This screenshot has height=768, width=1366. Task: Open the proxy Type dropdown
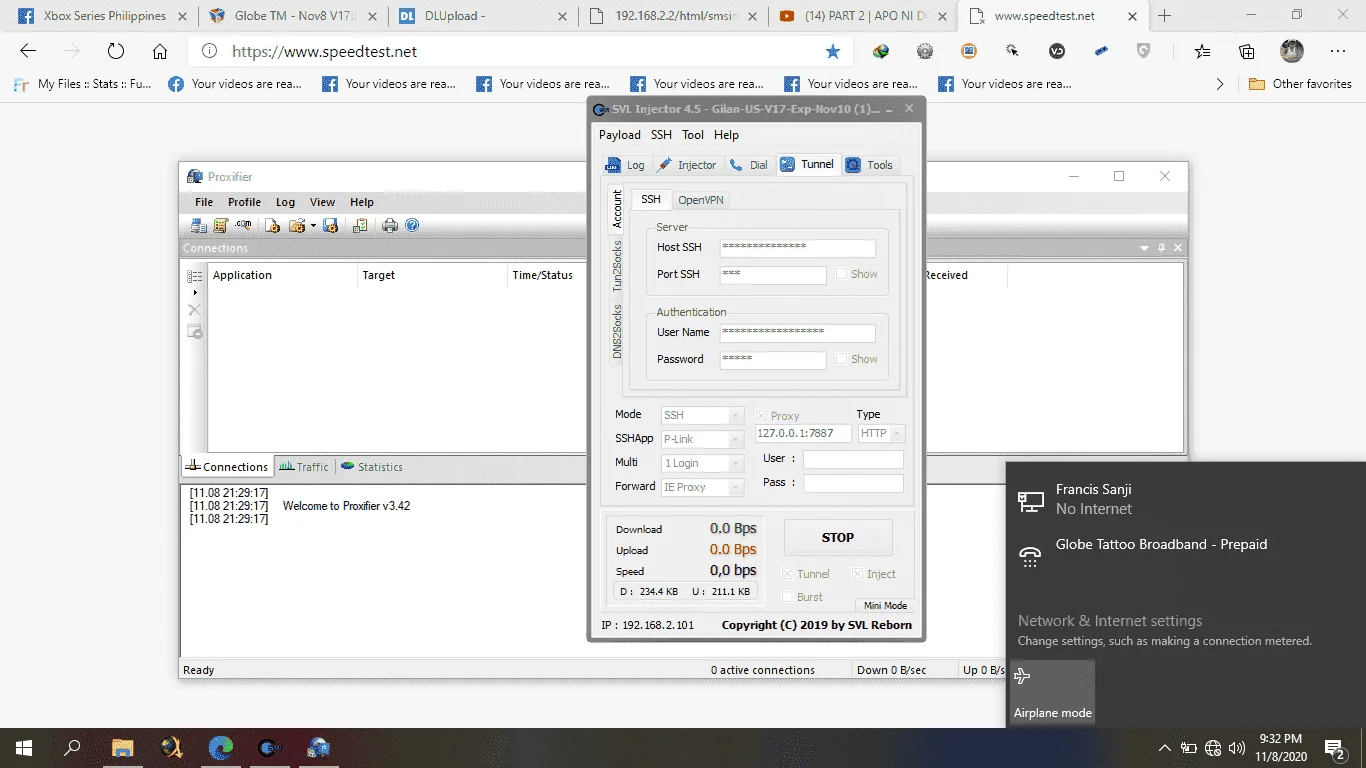[881, 433]
